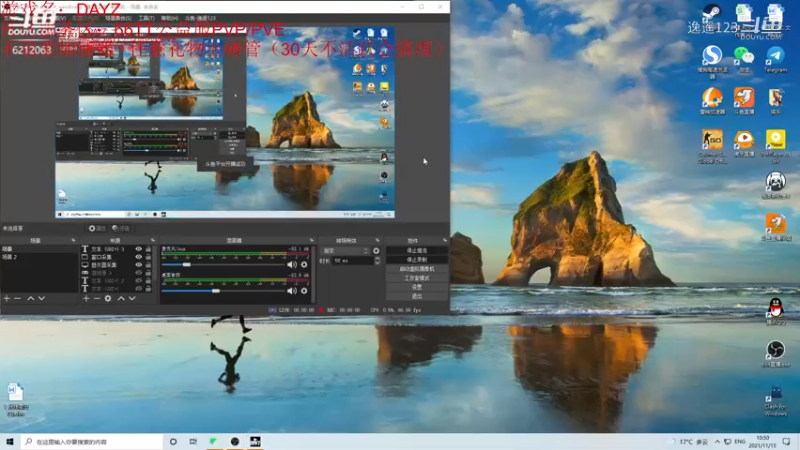
Task: Move scene up with arrow icon
Action: coord(31,298)
